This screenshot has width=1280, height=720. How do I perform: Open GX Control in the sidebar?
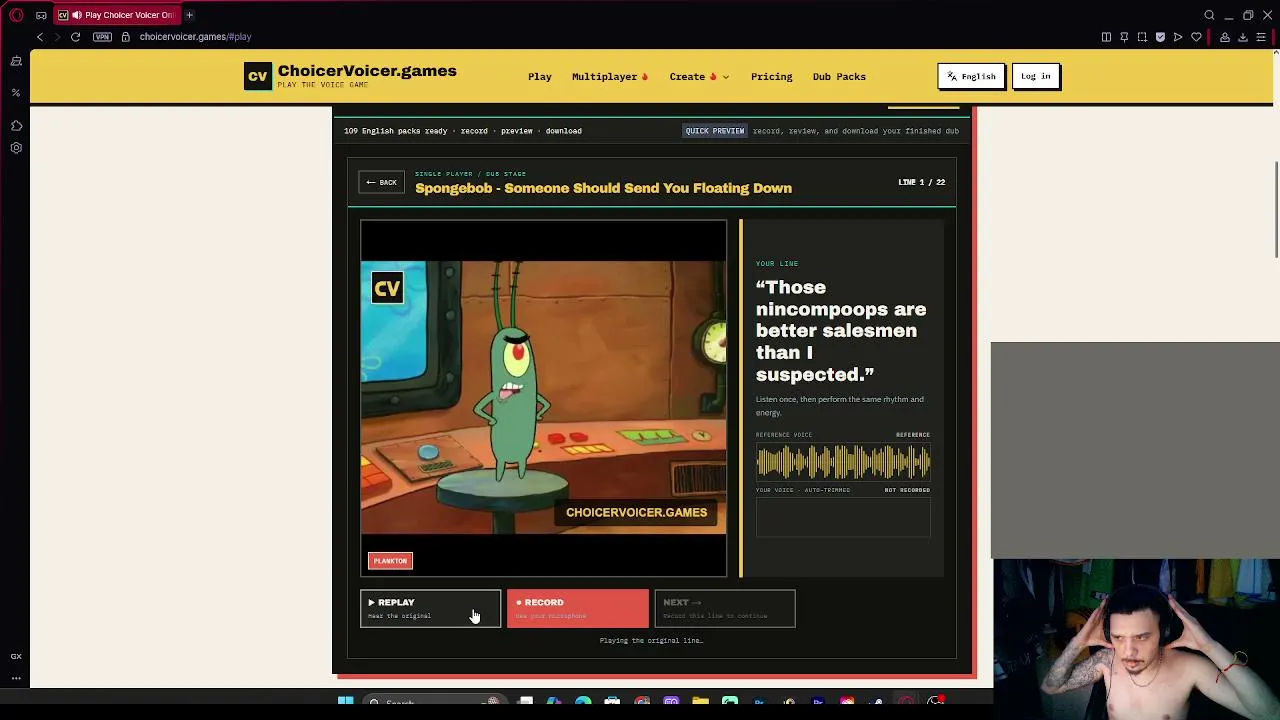[x=16, y=62]
